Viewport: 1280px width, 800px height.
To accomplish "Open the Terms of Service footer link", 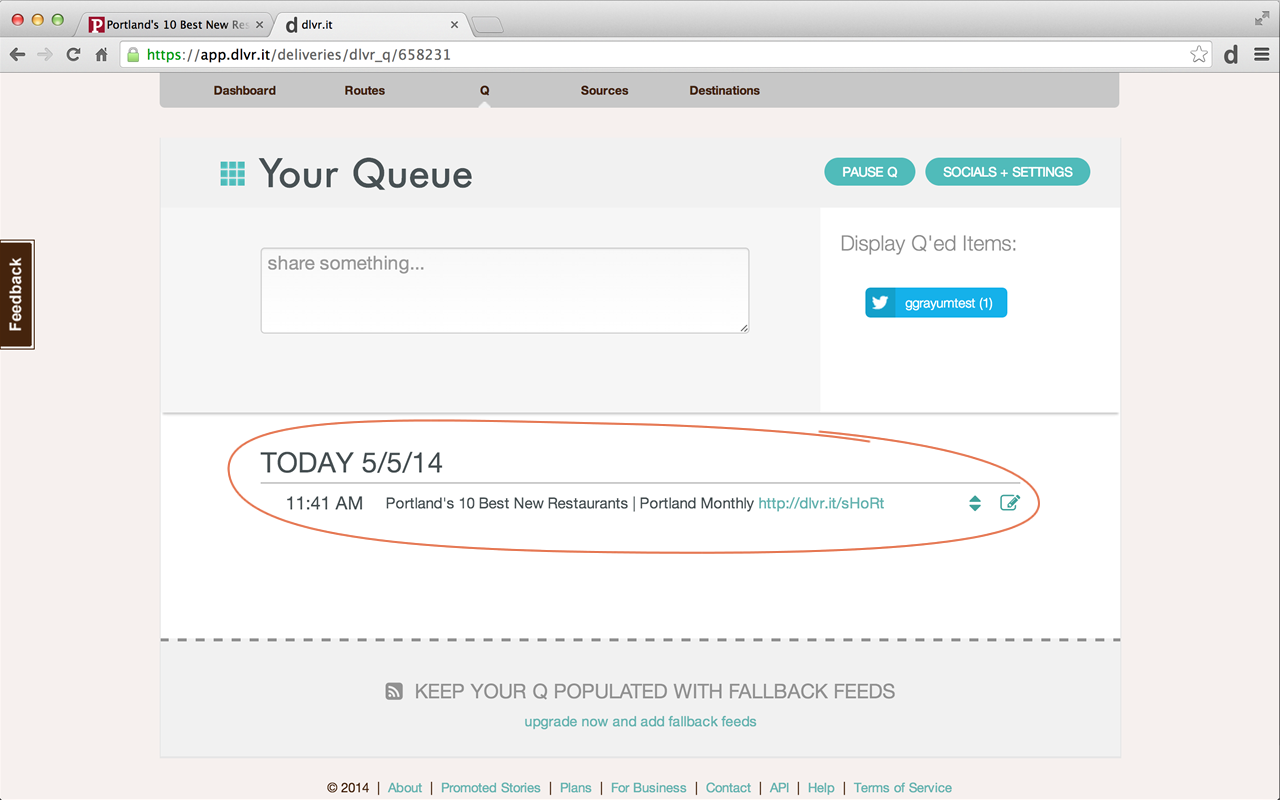I will point(903,788).
